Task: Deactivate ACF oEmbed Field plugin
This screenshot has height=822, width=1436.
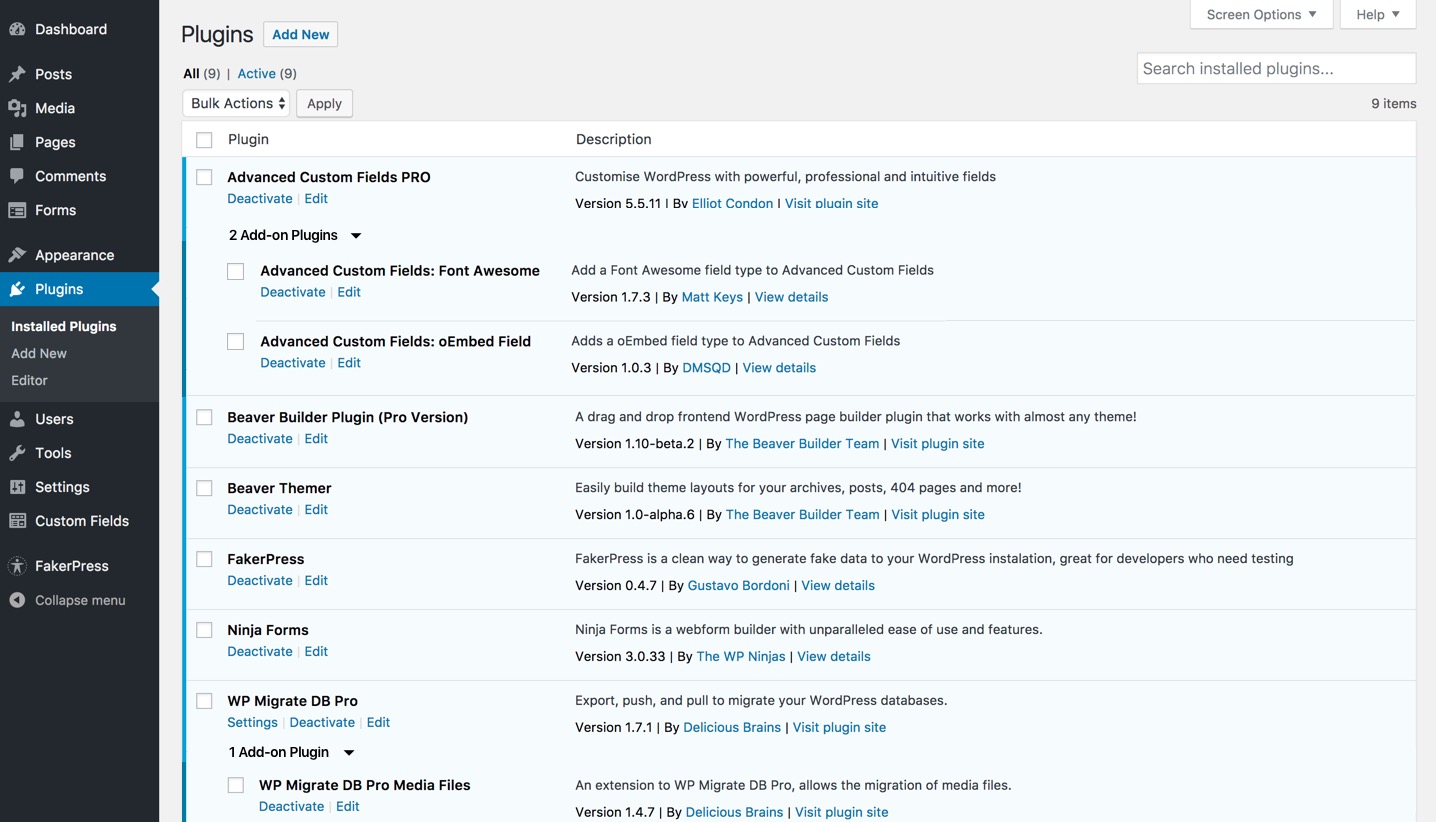Action: point(293,362)
